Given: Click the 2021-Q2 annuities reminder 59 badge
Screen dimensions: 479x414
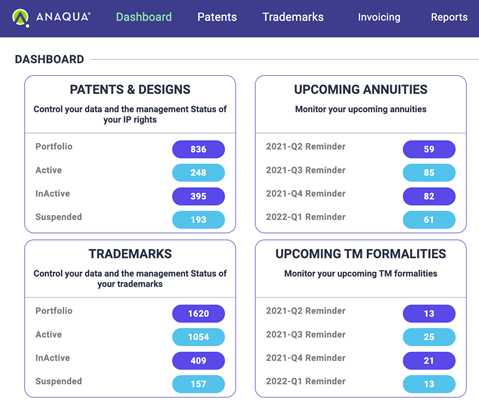Looking at the screenshot, I should pos(429,149).
